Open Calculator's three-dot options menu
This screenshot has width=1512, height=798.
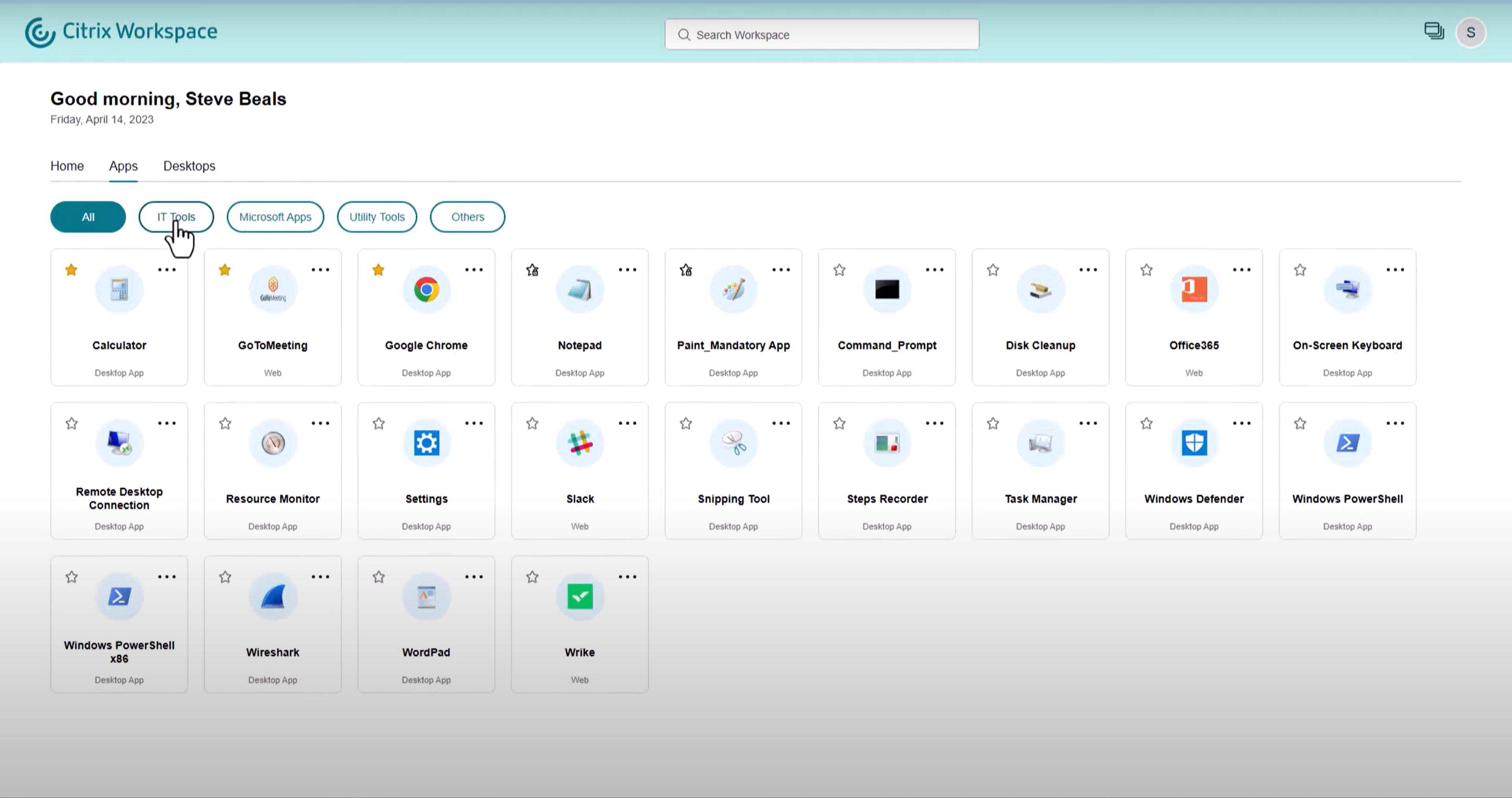(167, 270)
